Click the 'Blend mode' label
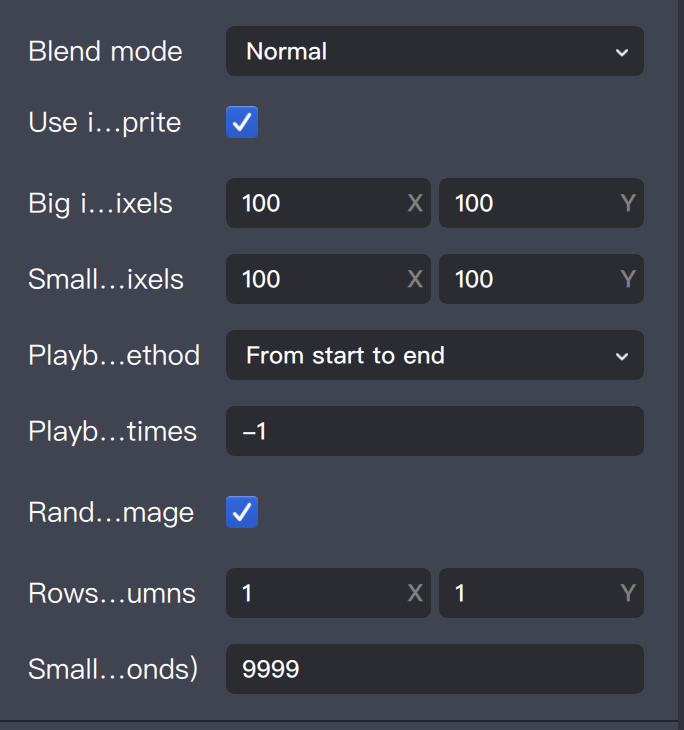Screen dimensions: 684x730 (105, 51)
